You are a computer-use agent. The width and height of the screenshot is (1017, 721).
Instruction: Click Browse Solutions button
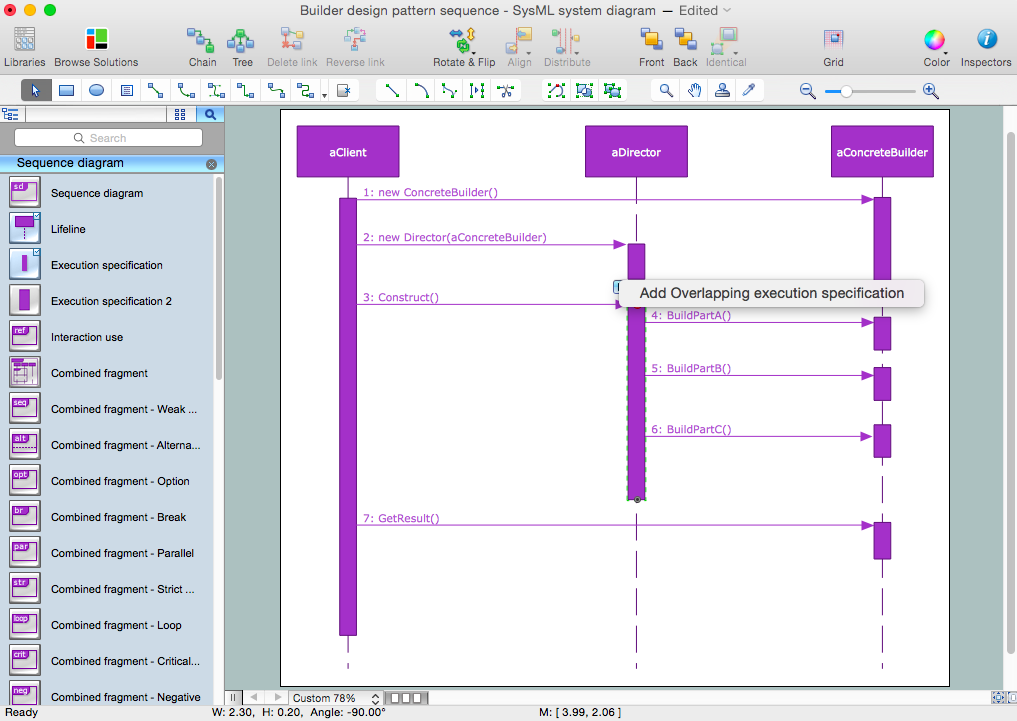[97, 46]
